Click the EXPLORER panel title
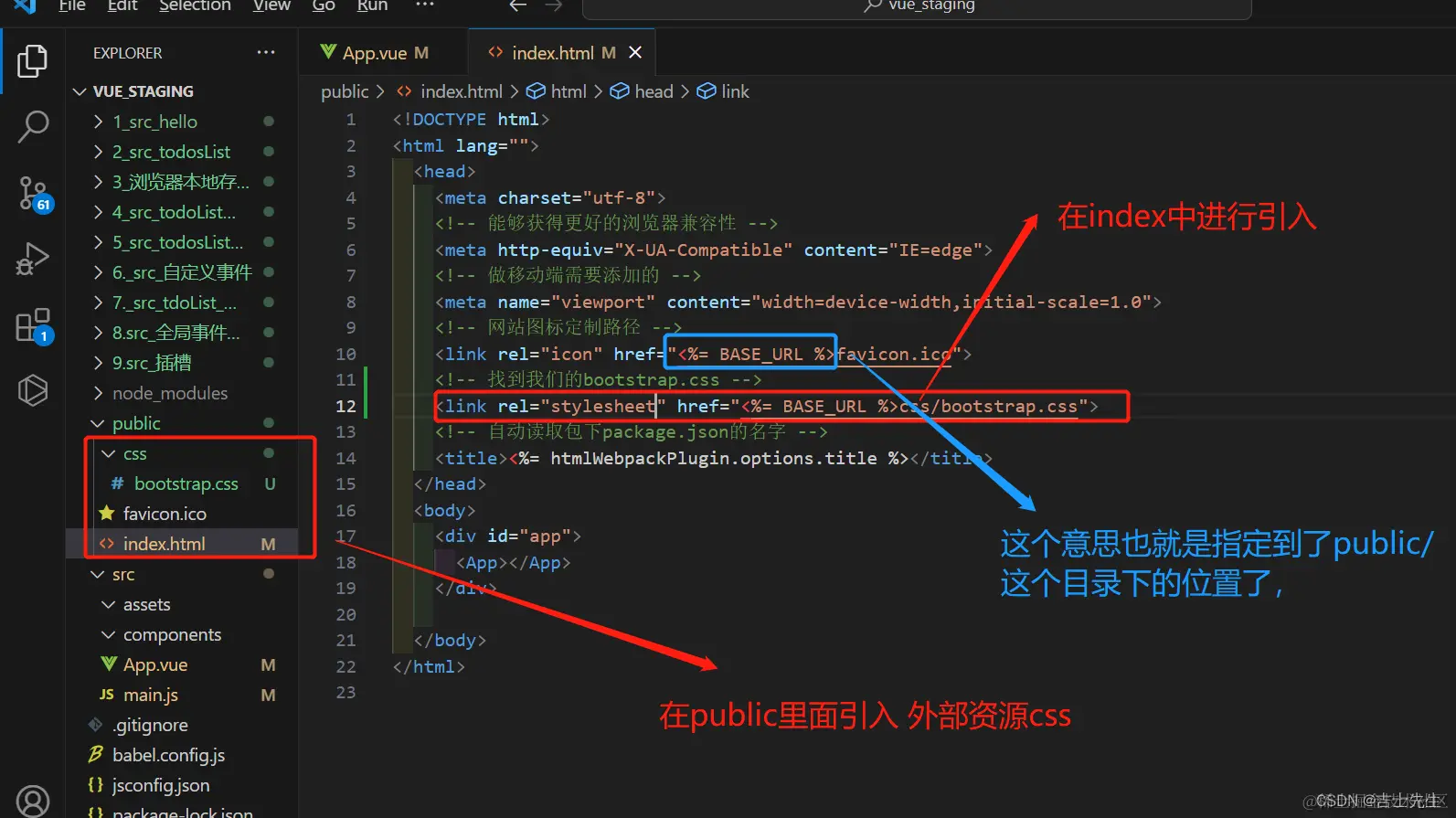1456x818 pixels. point(127,53)
